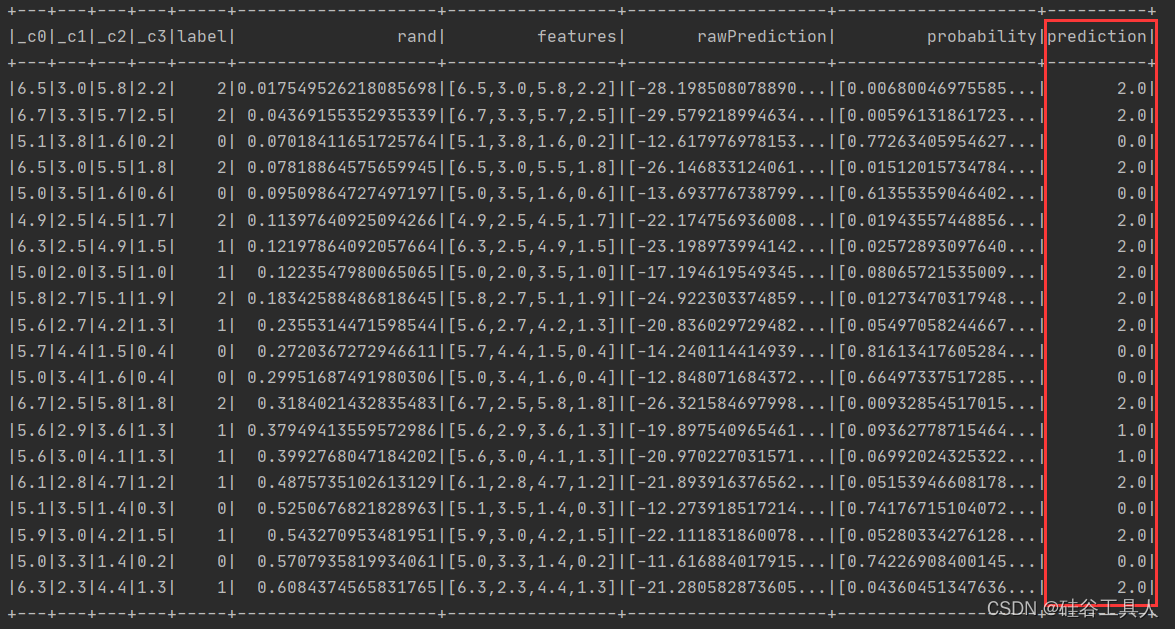Select rand value 0.09509864727497197
The width and height of the screenshot is (1175, 629).
click(x=342, y=194)
